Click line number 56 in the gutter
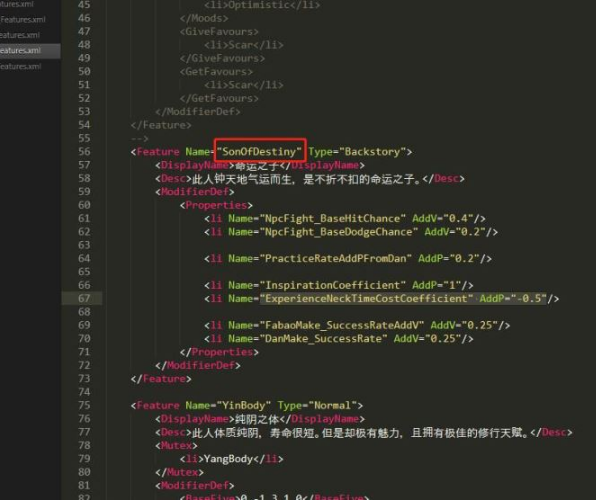The image size is (596, 500). pyautogui.click(x=84, y=151)
